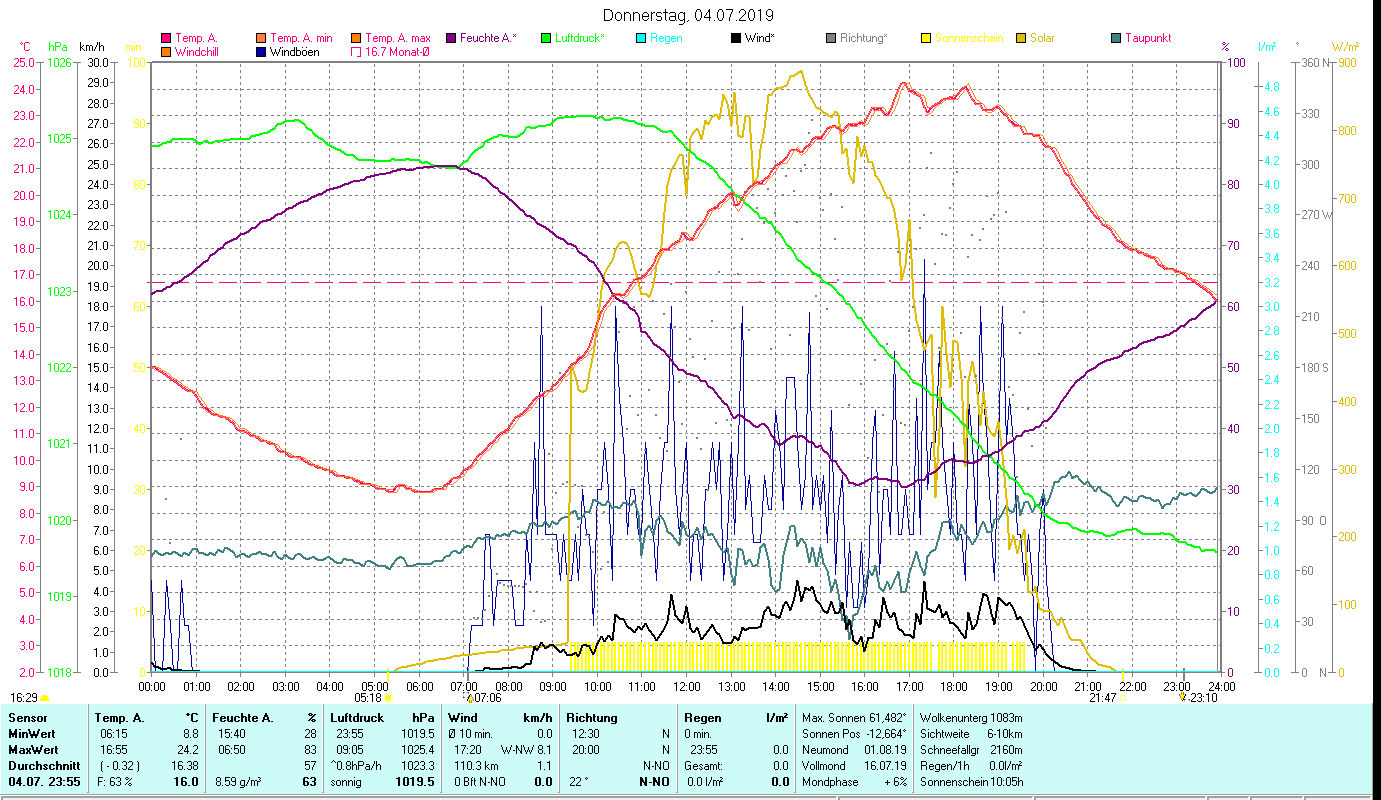This screenshot has width=1381, height=800.
Task: Click the 22 ° wind direction value
Action: [x=577, y=782]
